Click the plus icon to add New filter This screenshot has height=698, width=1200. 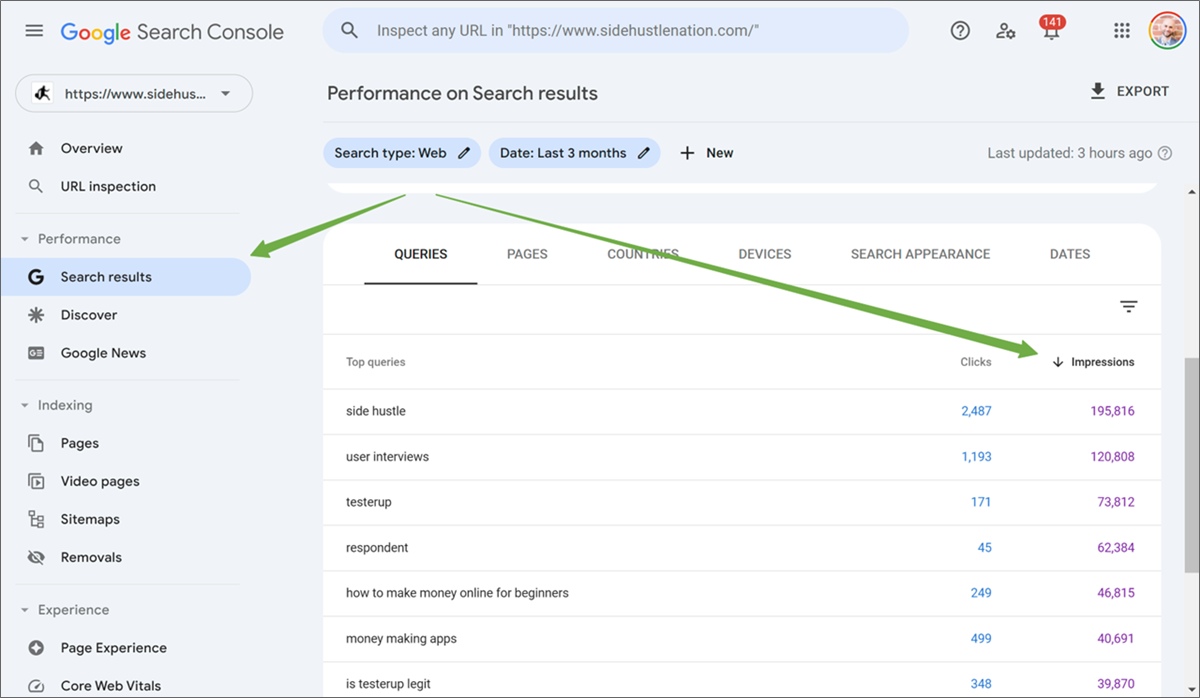(x=687, y=153)
